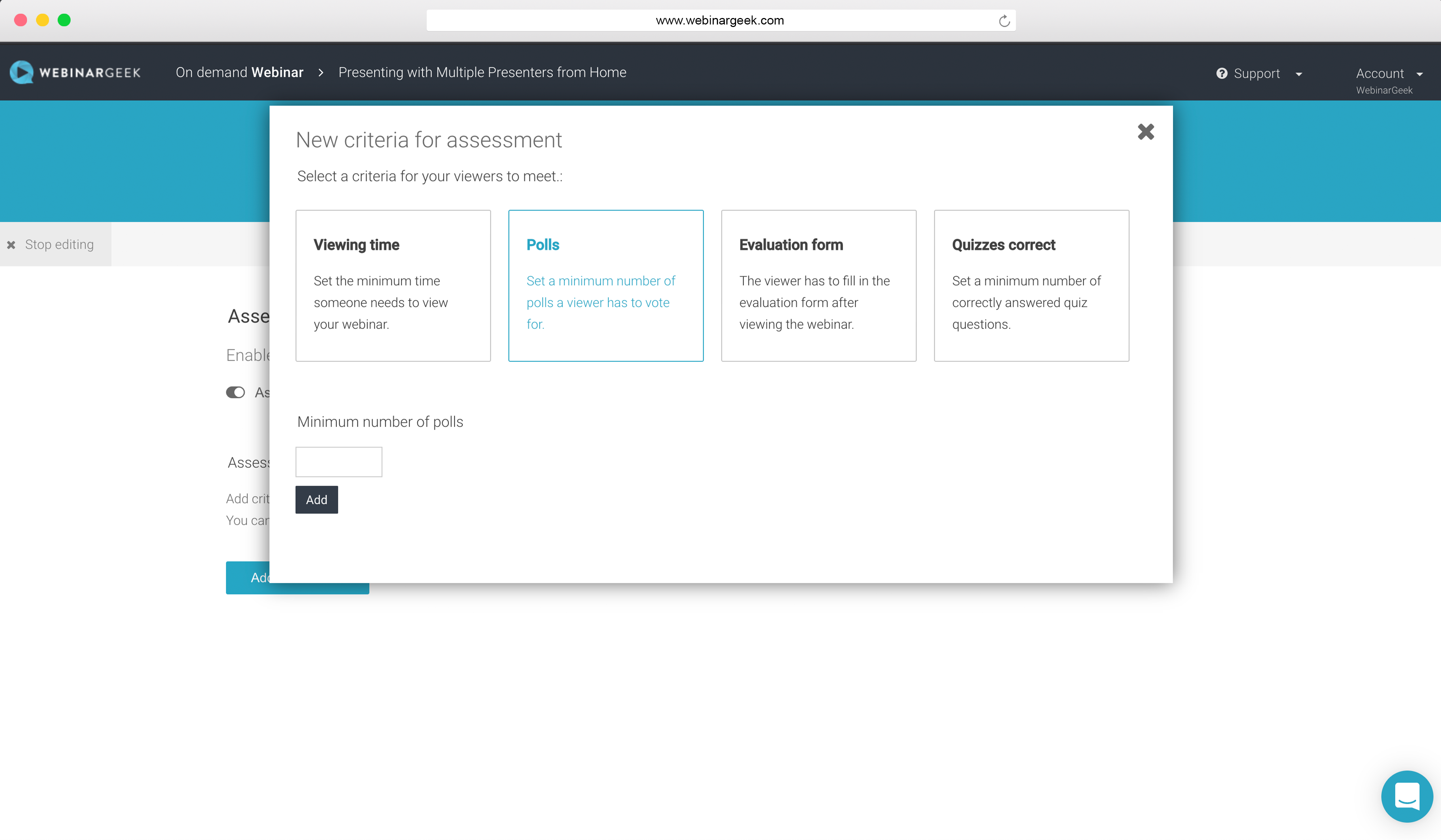This screenshot has height=840, width=1441.
Task: Expand the Account dropdown arrow
Action: 1419,74
